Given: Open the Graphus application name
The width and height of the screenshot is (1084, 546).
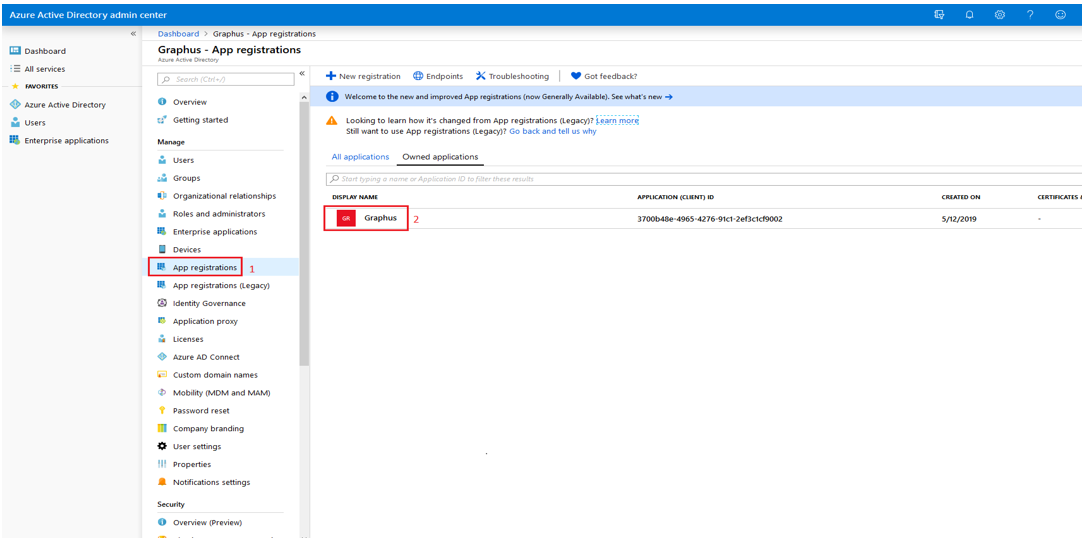Looking at the screenshot, I should [x=380, y=218].
